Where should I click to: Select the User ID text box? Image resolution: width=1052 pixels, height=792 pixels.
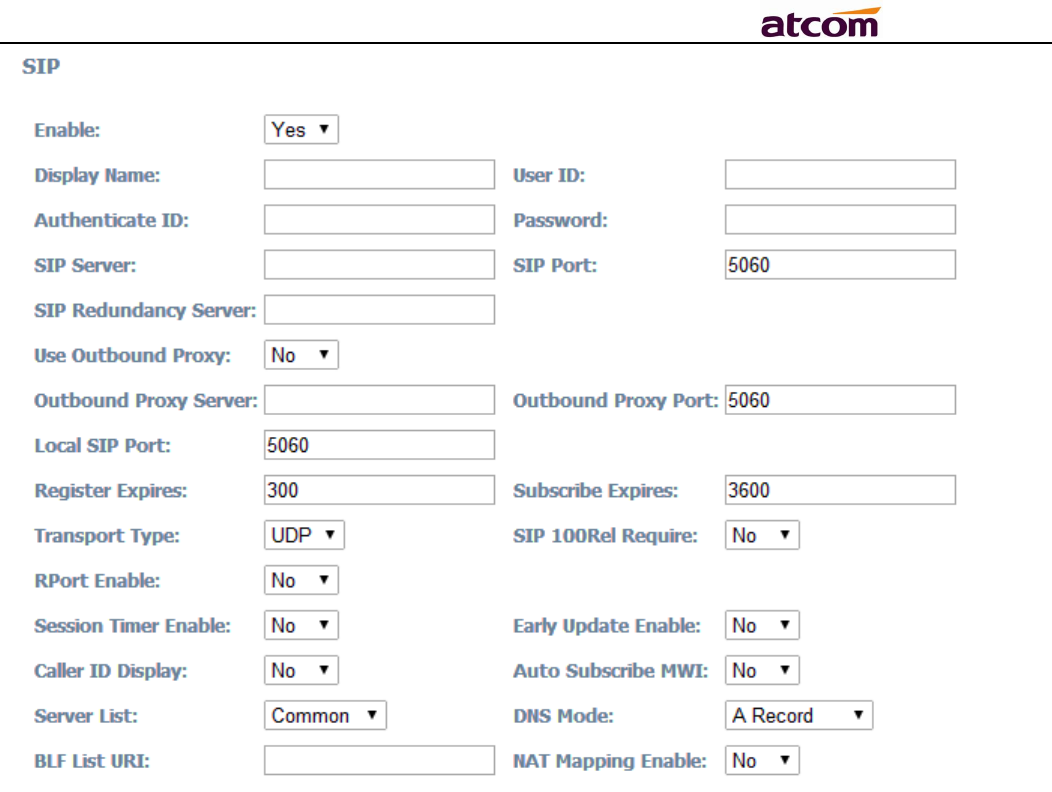coord(841,175)
